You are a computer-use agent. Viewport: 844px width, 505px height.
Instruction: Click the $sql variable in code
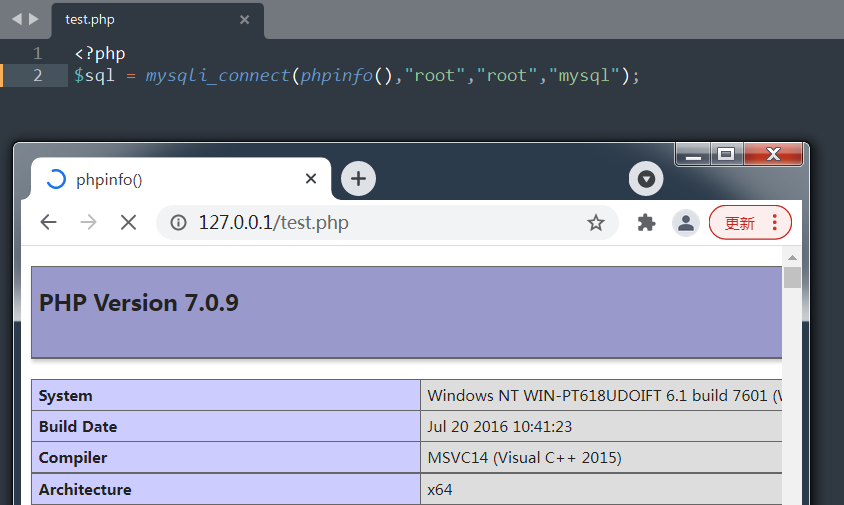click(x=94, y=75)
